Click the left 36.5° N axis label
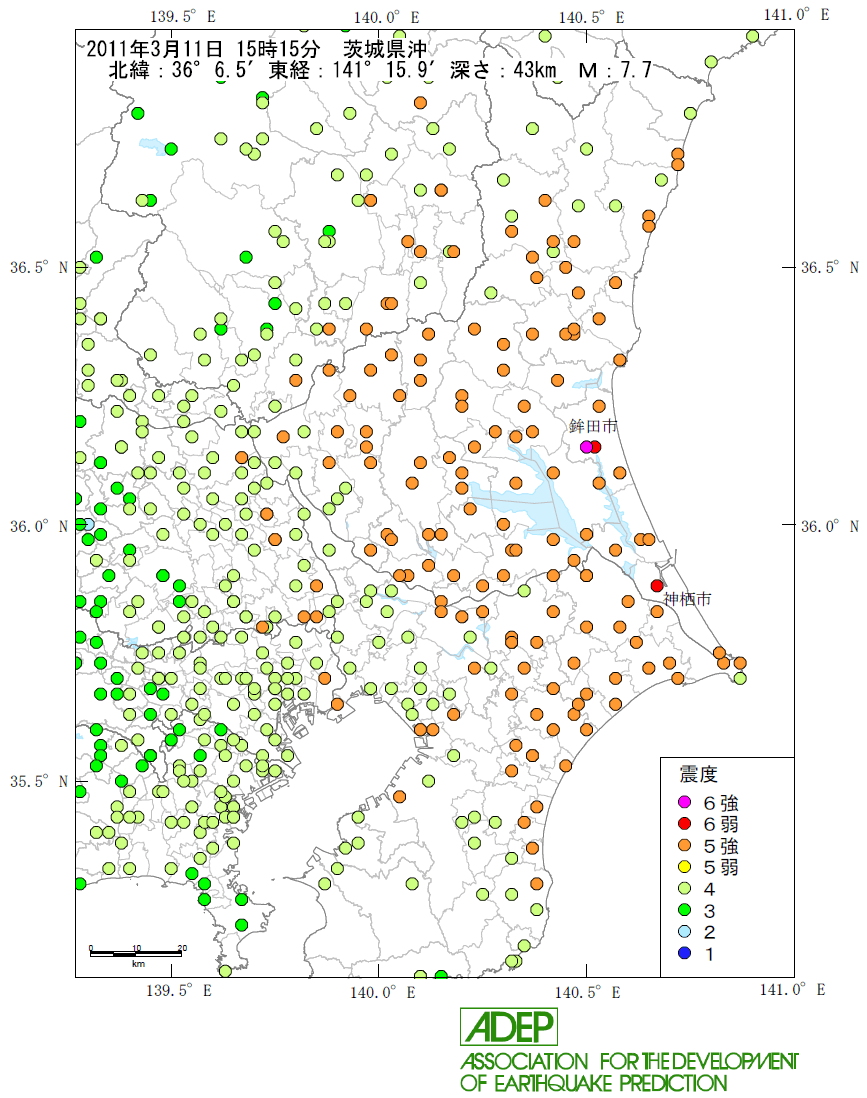Image resolution: width=867 pixels, height=1098 pixels. pyautogui.click(x=39, y=267)
